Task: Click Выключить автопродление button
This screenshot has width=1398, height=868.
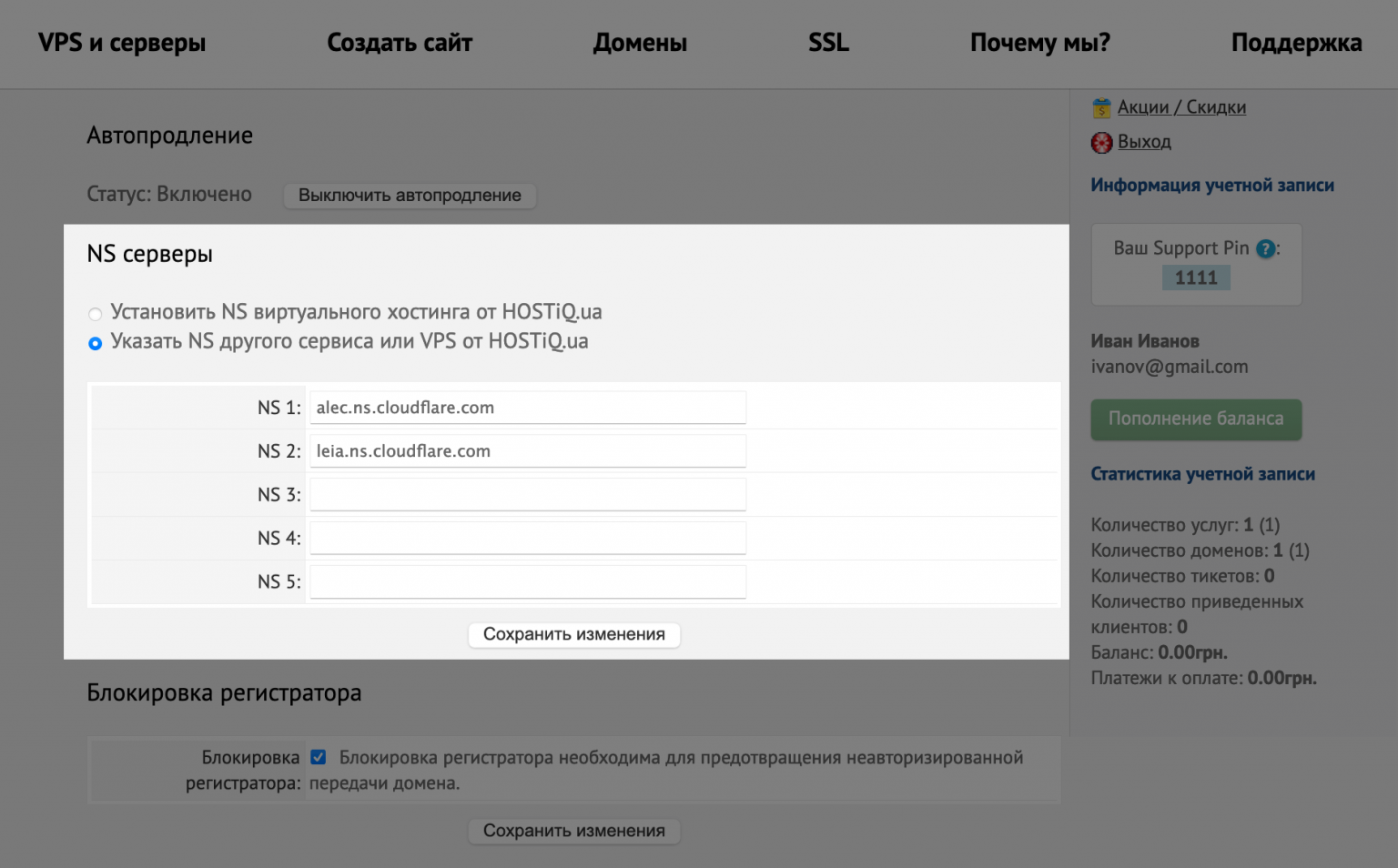Action: tap(410, 196)
